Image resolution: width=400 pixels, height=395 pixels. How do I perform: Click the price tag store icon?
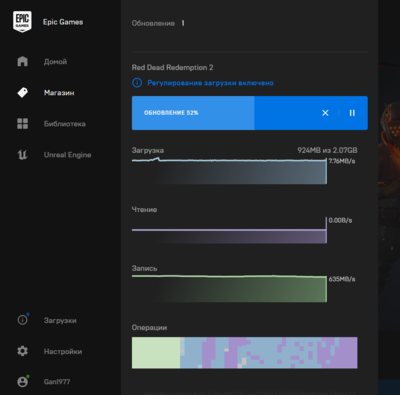coord(22,92)
